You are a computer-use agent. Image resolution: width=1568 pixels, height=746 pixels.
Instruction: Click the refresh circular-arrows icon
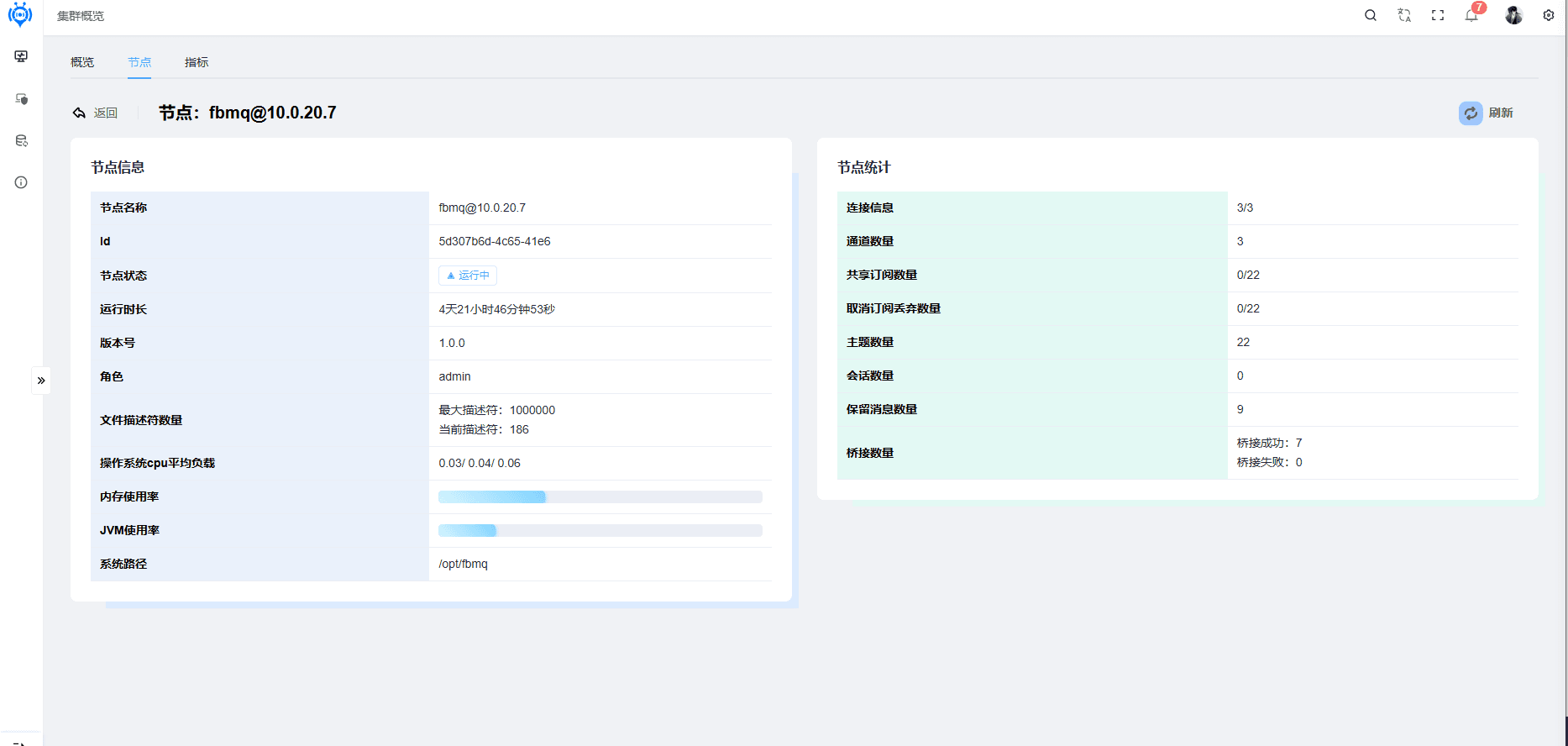click(x=1471, y=113)
